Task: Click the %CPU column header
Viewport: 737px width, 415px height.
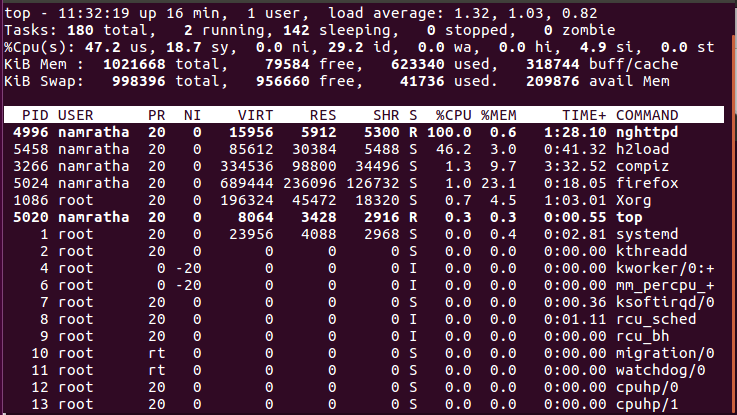Action: coord(455,115)
